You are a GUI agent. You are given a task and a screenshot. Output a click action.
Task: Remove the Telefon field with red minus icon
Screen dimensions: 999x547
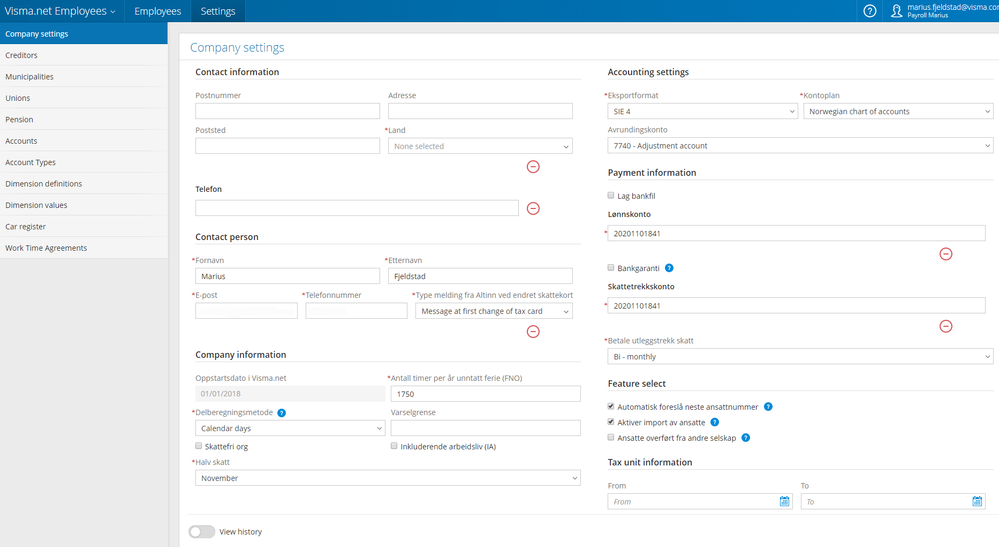tap(533, 208)
